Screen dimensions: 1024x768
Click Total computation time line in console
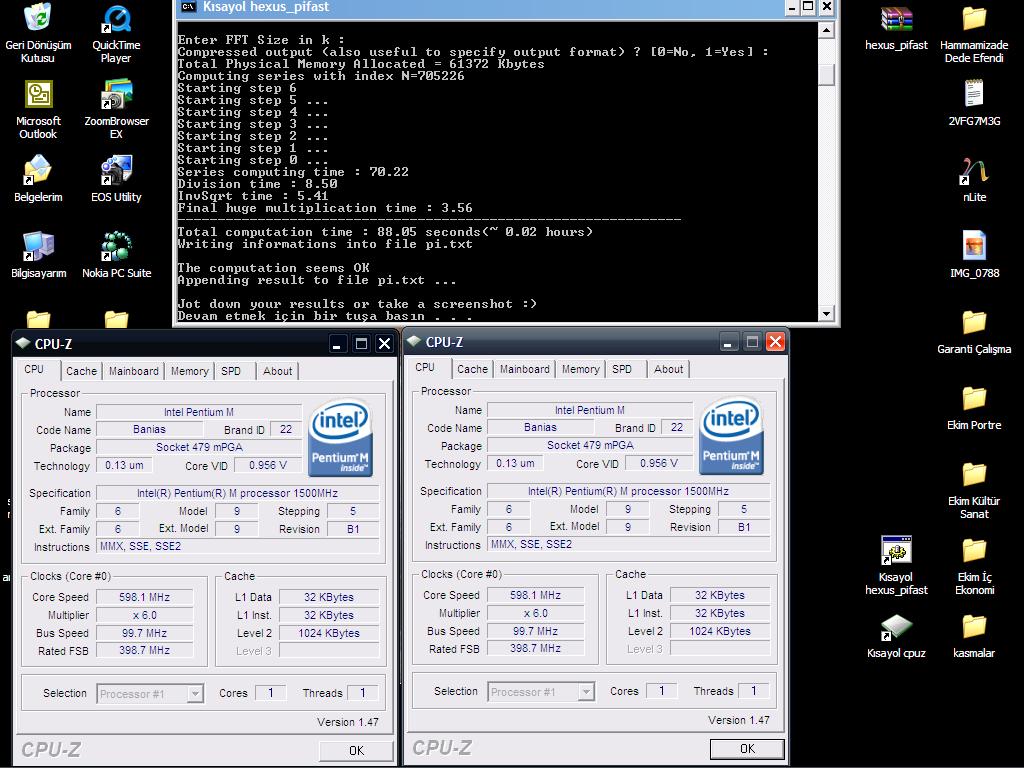(x=385, y=232)
